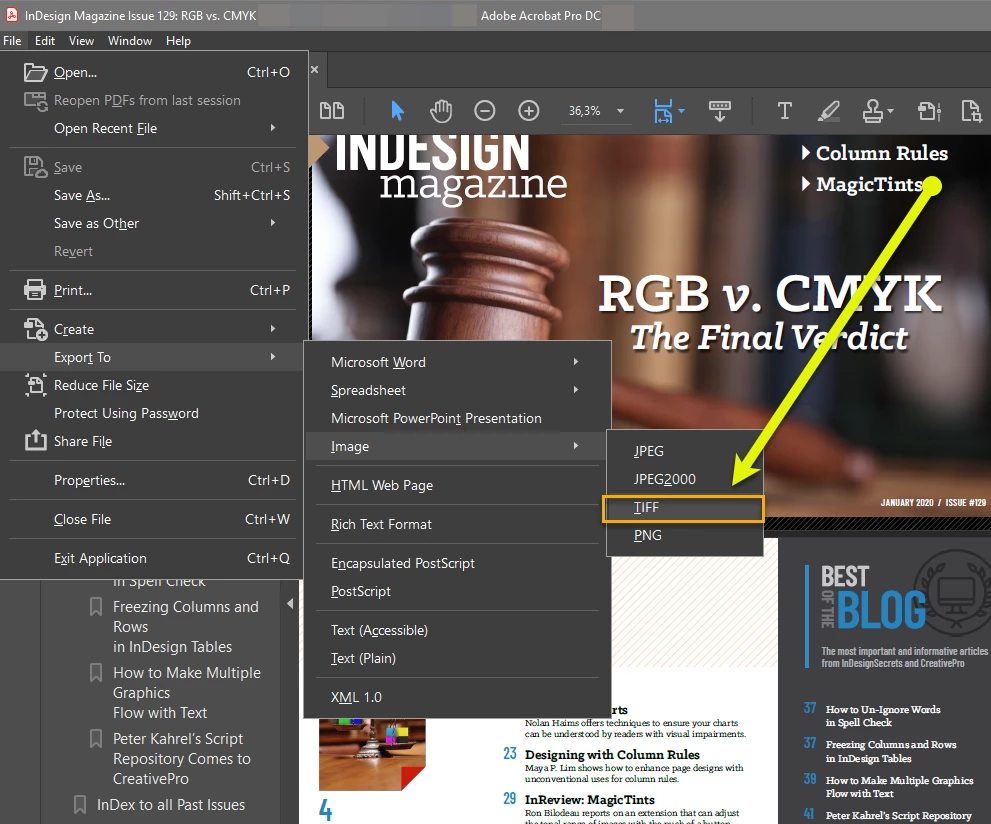Select Text (Accessible) export
991x824 pixels.
pyautogui.click(x=458, y=630)
